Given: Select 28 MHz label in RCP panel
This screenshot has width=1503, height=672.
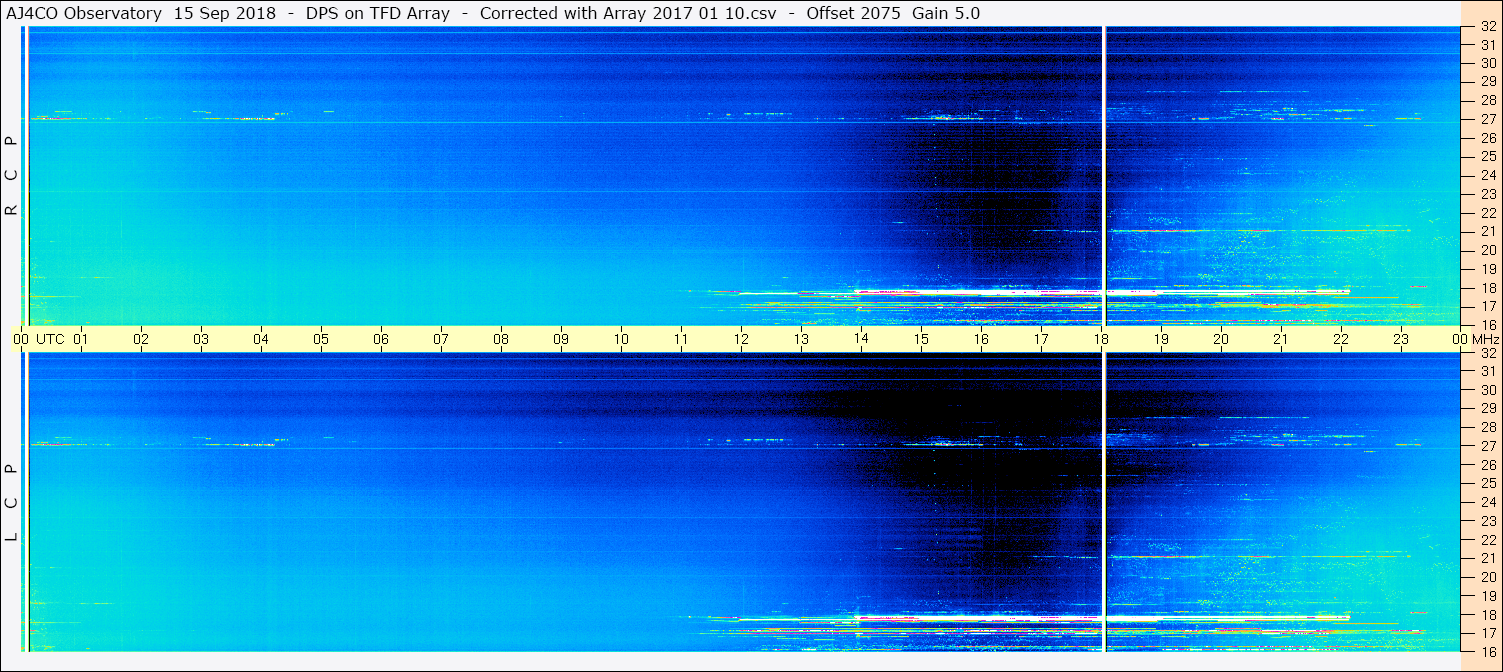Looking at the screenshot, I should point(1488,100).
